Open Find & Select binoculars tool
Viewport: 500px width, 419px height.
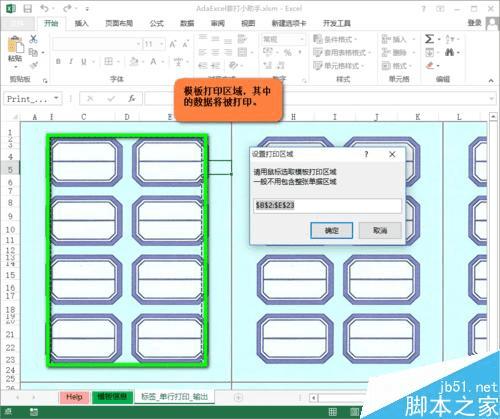pyautogui.click(x=450, y=52)
